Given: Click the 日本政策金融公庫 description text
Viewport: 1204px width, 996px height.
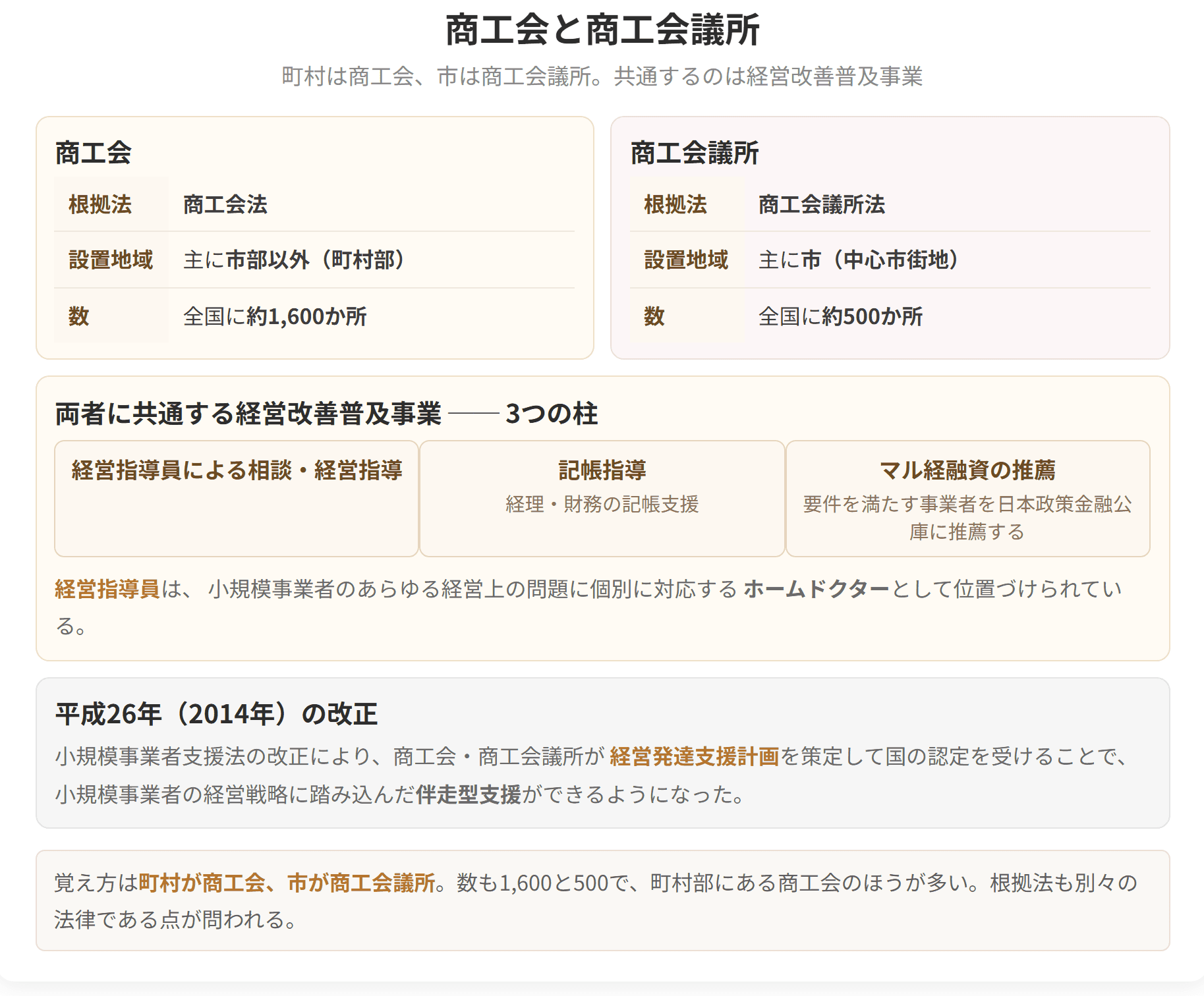Looking at the screenshot, I should click(967, 518).
